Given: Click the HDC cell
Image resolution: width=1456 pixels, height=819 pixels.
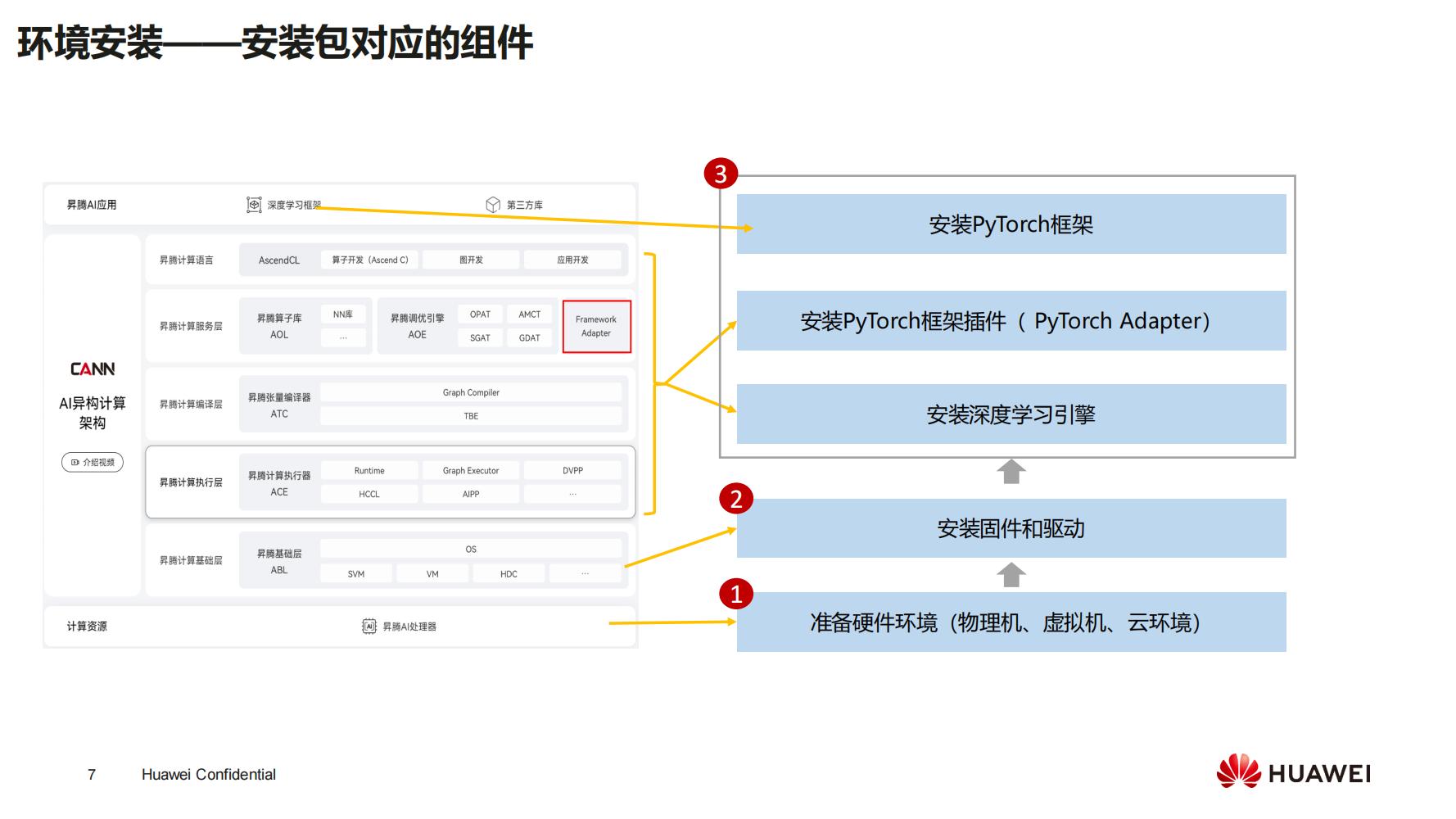Looking at the screenshot, I should point(509,573).
